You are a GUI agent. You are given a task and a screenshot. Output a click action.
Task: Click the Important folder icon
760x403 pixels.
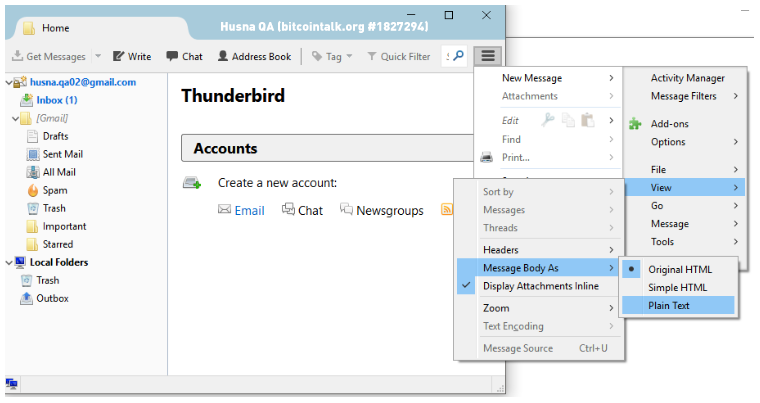(32, 226)
